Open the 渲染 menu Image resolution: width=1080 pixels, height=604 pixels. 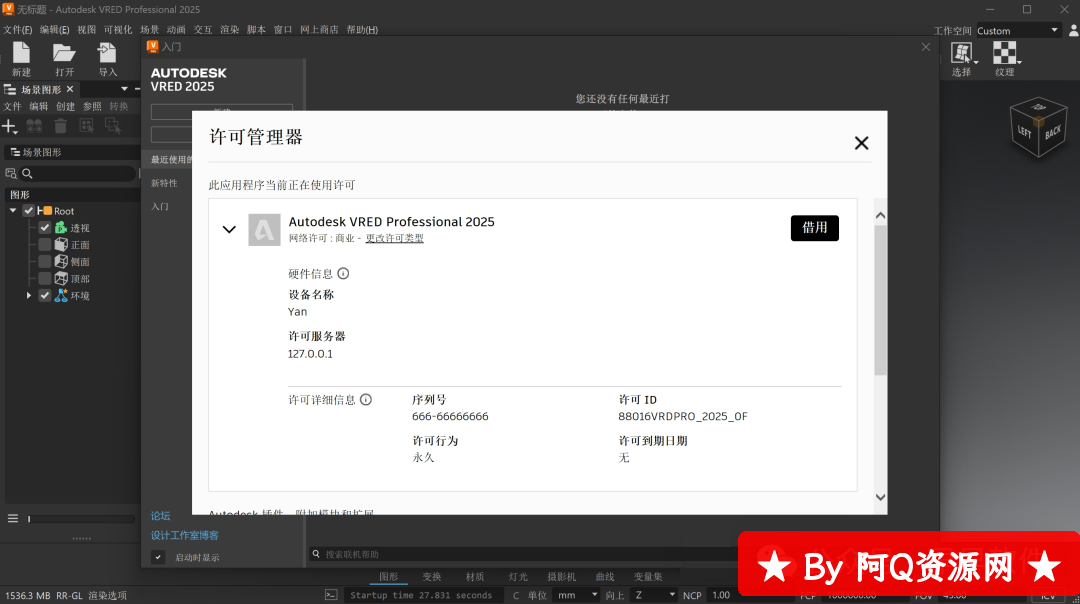coord(229,30)
